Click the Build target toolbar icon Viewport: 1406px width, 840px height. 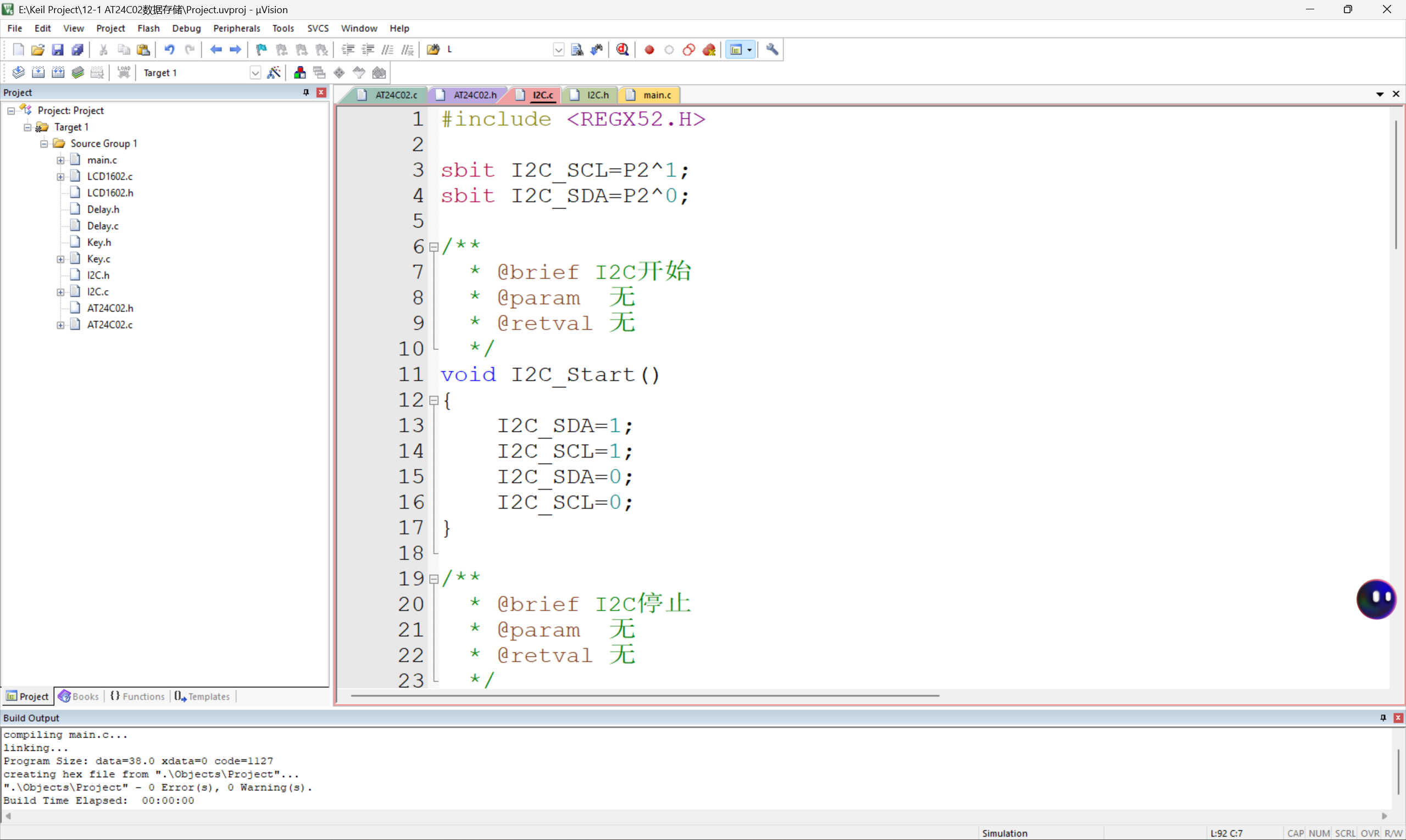[x=38, y=73]
